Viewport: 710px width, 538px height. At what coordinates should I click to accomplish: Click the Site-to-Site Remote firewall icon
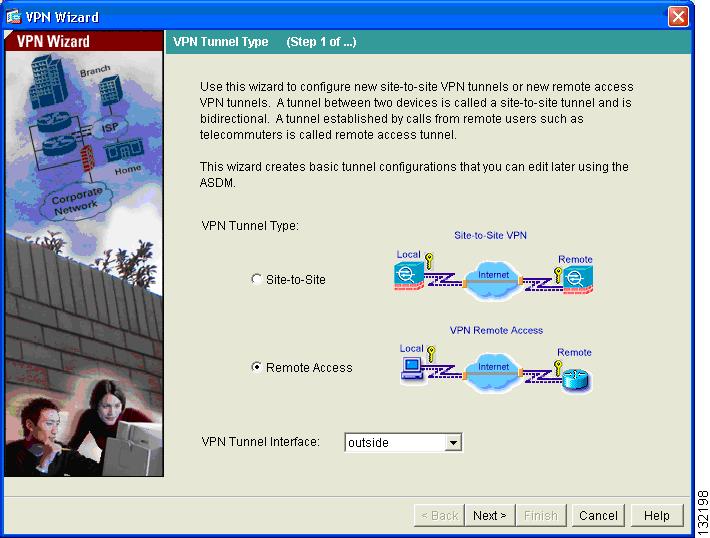pyautogui.click(x=578, y=279)
